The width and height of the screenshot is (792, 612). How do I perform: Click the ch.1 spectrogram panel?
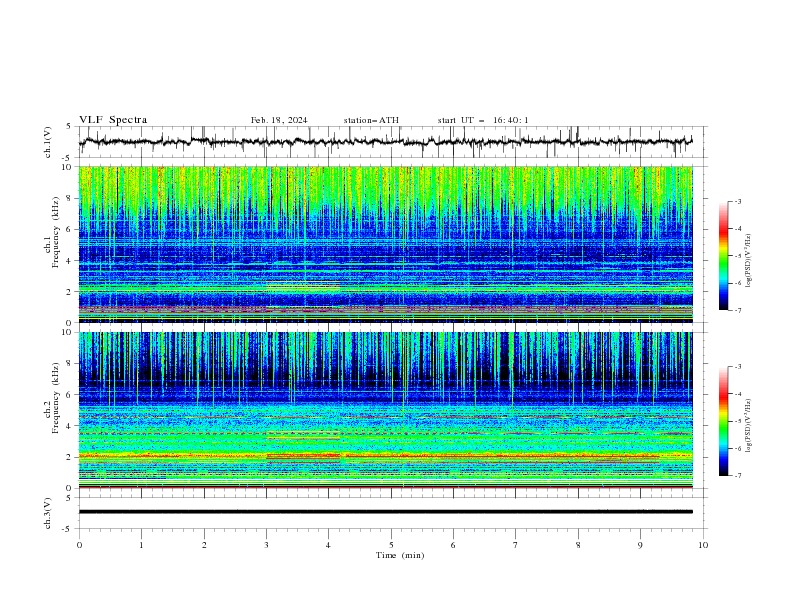click(385, 244)
